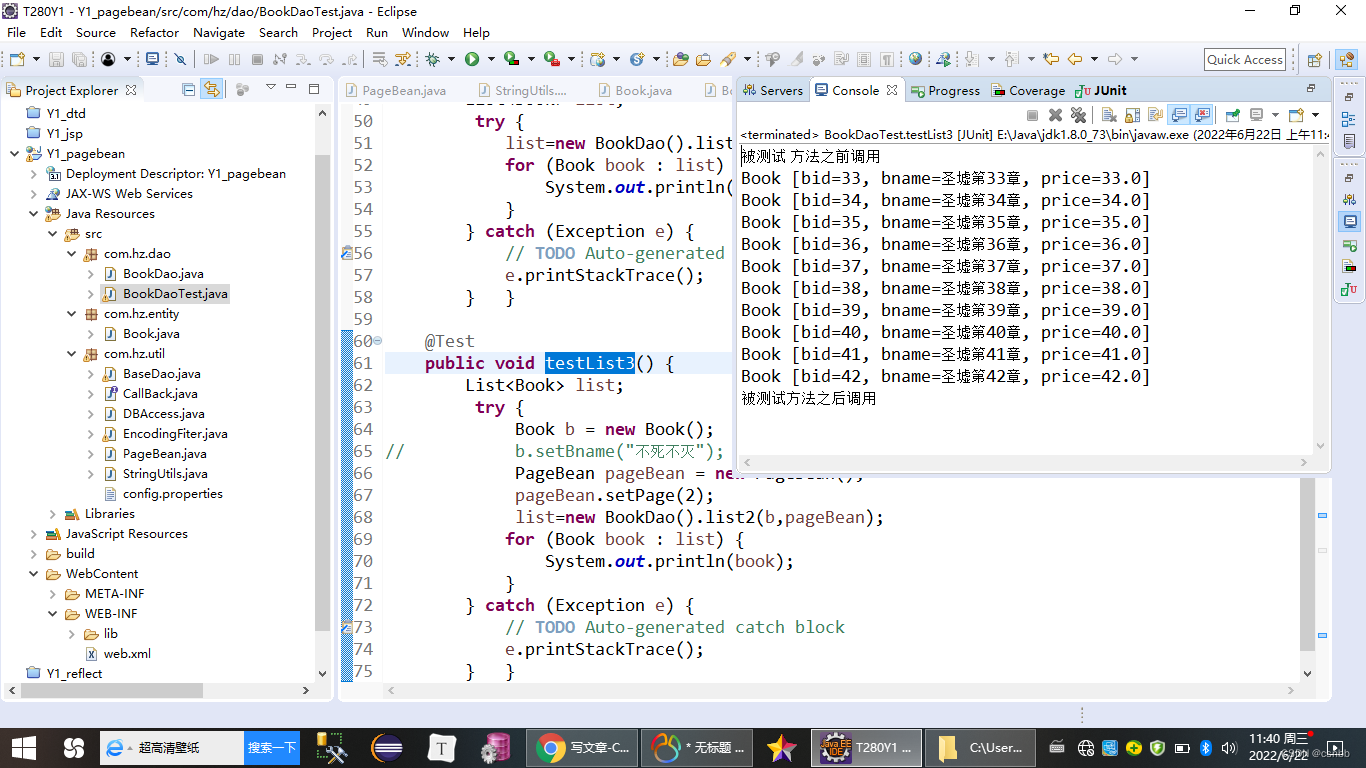The image size is (1366, 768).
Task: Switch to the JUnit tab
Action: point(1100,90)
